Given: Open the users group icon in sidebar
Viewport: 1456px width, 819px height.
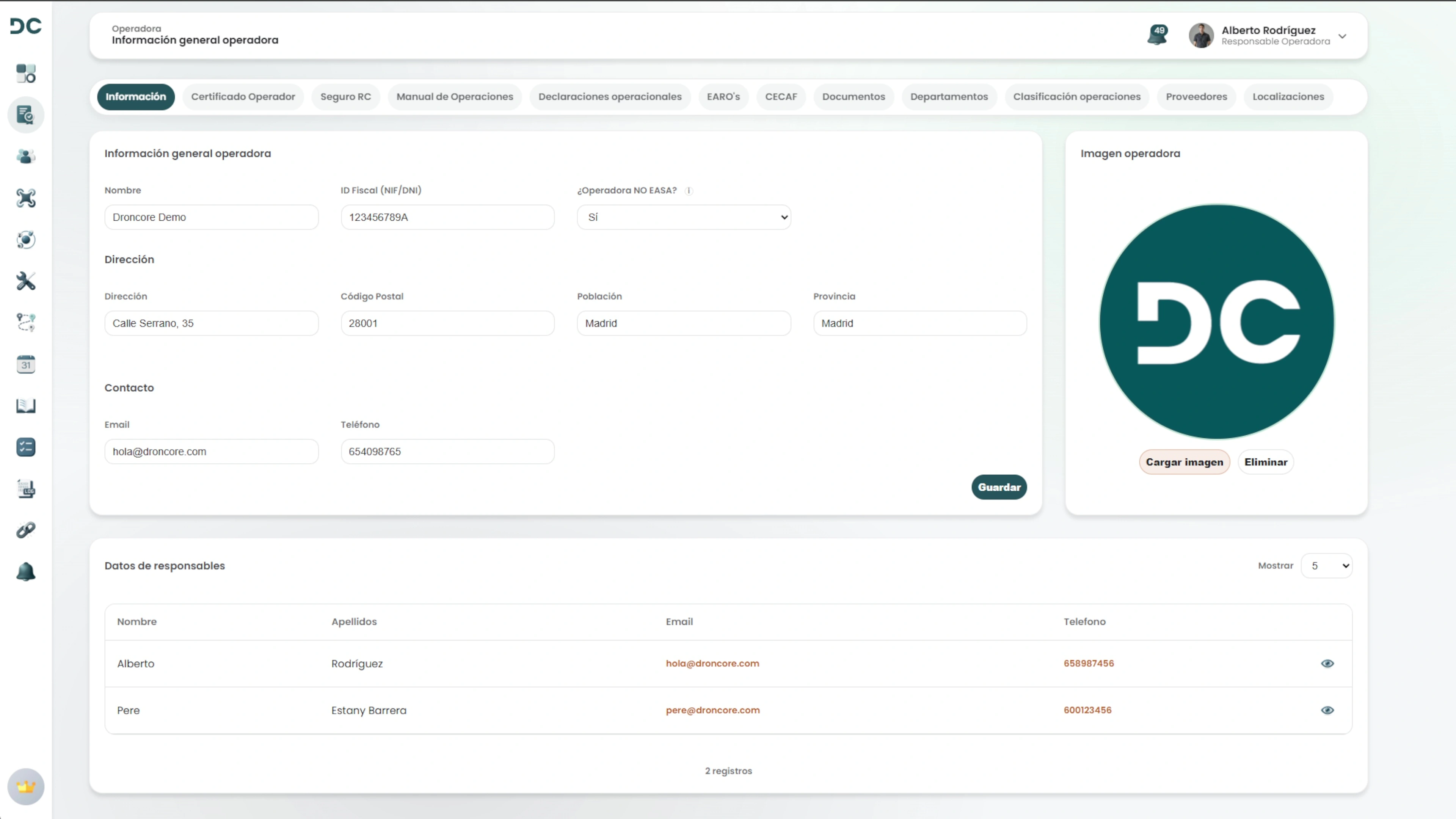Looking at the screenshot, I should pos(26,157).
